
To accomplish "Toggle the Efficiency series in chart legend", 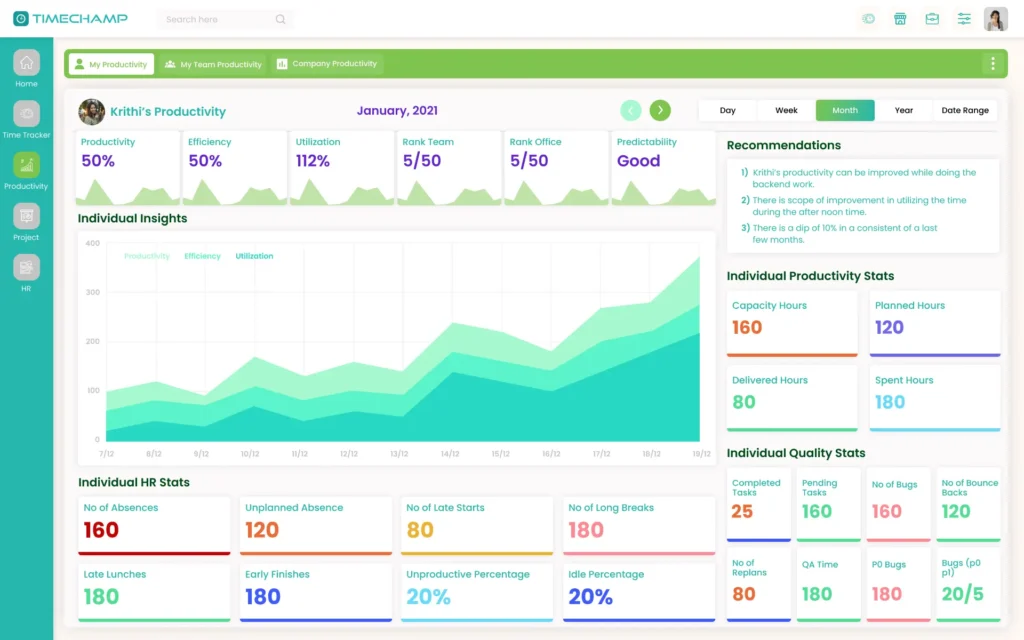I will tap(202, 256).
